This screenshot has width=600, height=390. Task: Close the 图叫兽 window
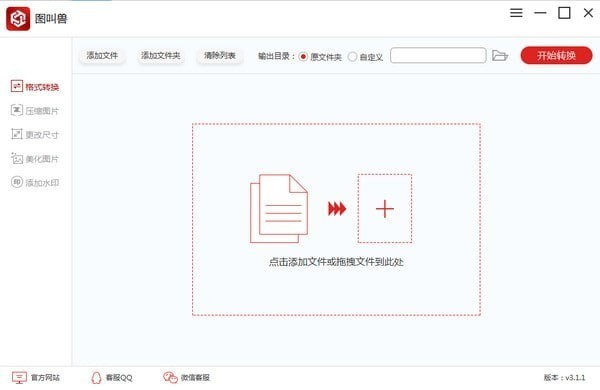click(588, 13)
